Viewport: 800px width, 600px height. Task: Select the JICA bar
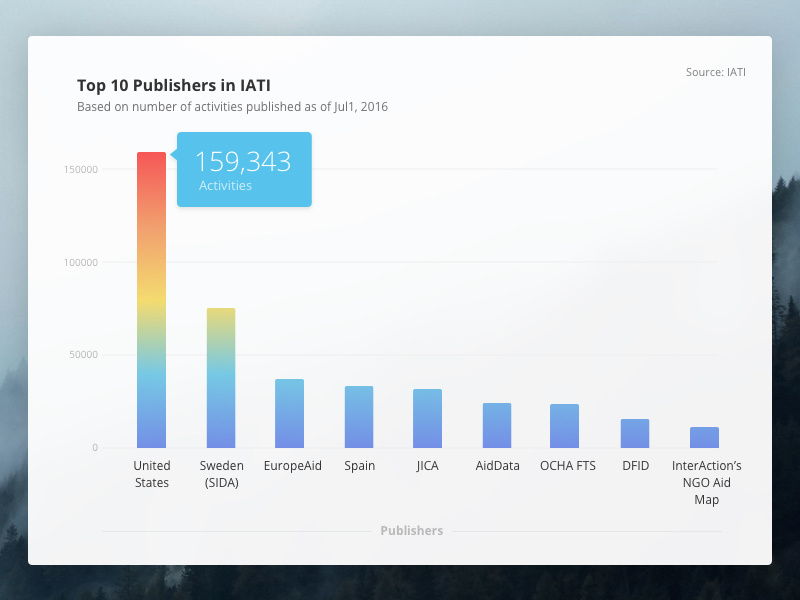pos(428,417)
